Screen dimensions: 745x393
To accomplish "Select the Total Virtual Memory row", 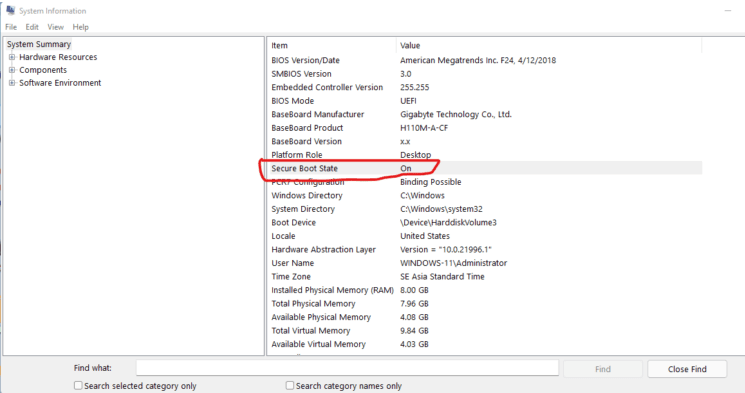I will 485,331.
